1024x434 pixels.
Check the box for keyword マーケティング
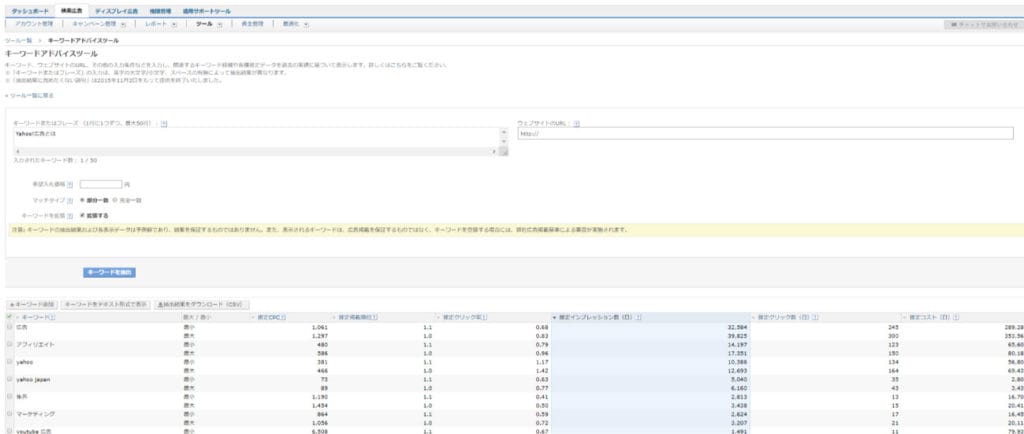coord(9,414)
